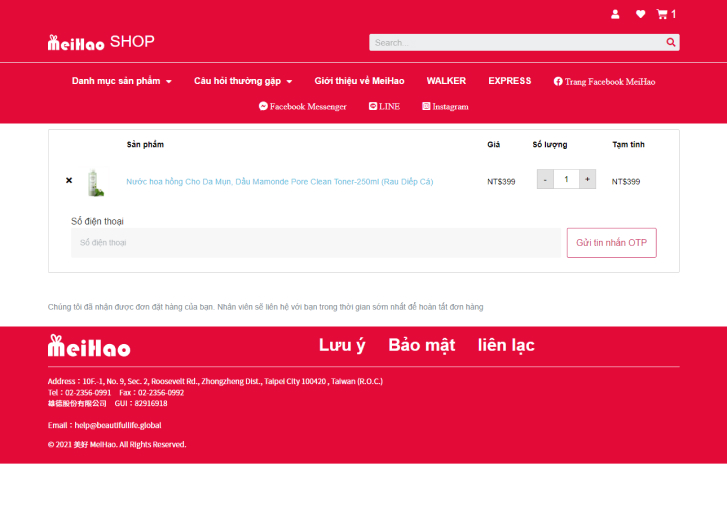Remove the product with the X icon
Image resolution: width=727 pixels, height=517 pixels.
[69, 181]
